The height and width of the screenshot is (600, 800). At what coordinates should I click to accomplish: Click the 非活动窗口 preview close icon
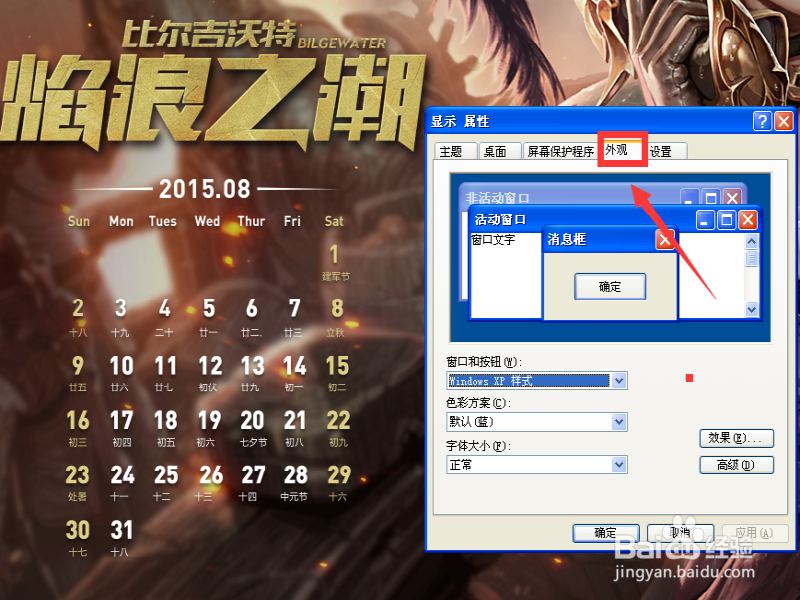pyautogui.click(x=733, y=198)
